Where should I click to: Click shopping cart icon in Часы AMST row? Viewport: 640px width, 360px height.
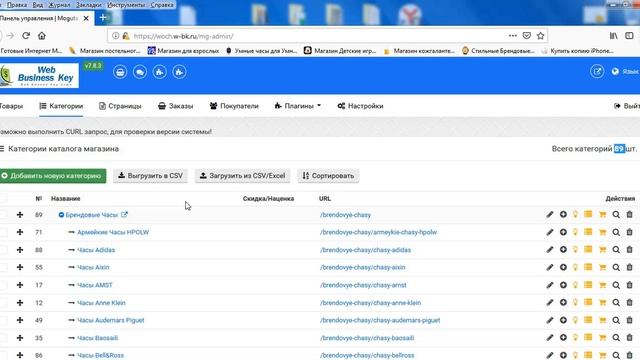[x=602, y=285]
